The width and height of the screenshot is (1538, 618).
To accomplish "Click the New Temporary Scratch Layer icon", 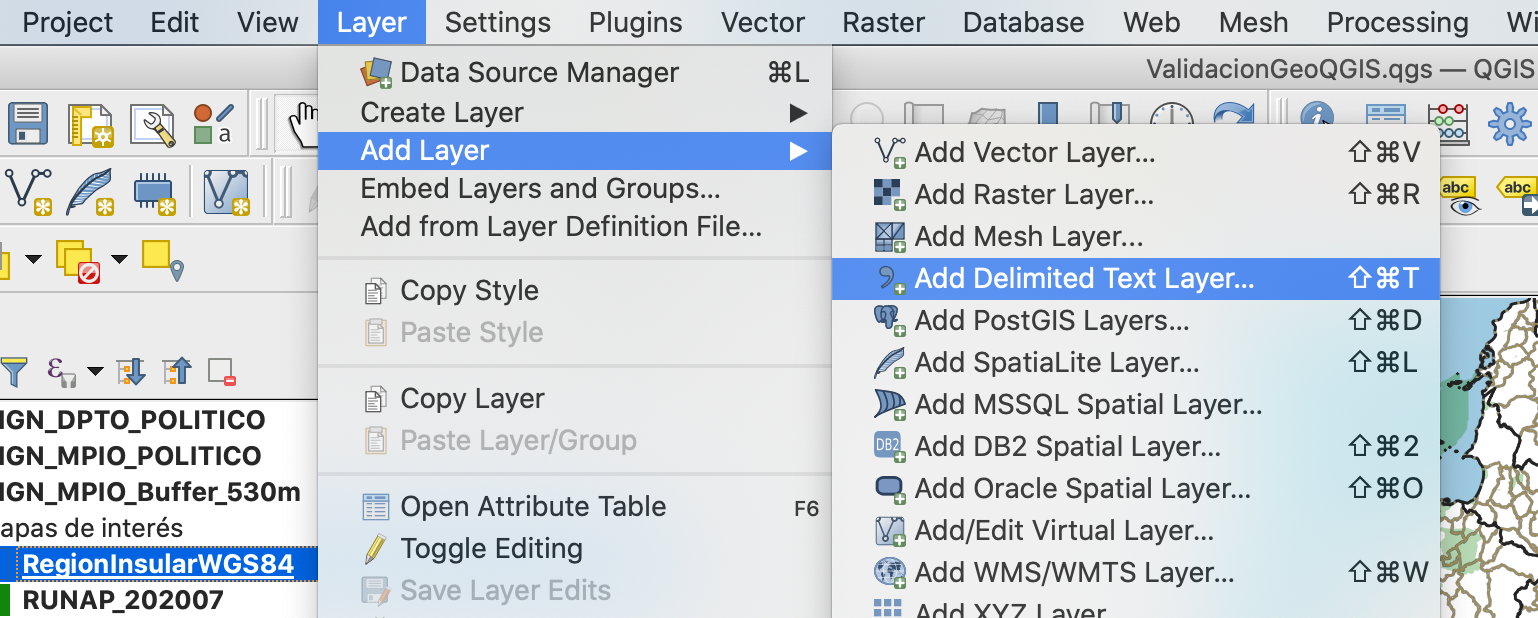I will pyautogui.click(x=154, y=191).
